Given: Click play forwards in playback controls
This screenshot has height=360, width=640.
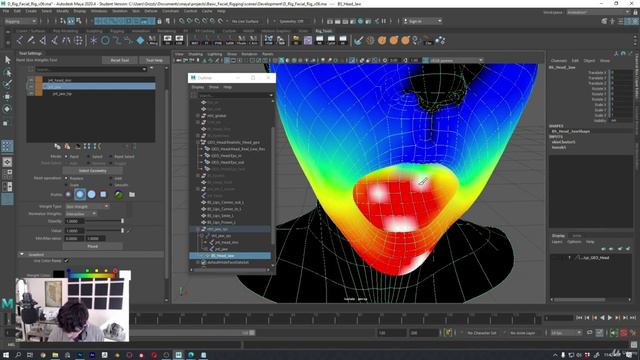Looking at the screenshot, I should tap(610, 318).
